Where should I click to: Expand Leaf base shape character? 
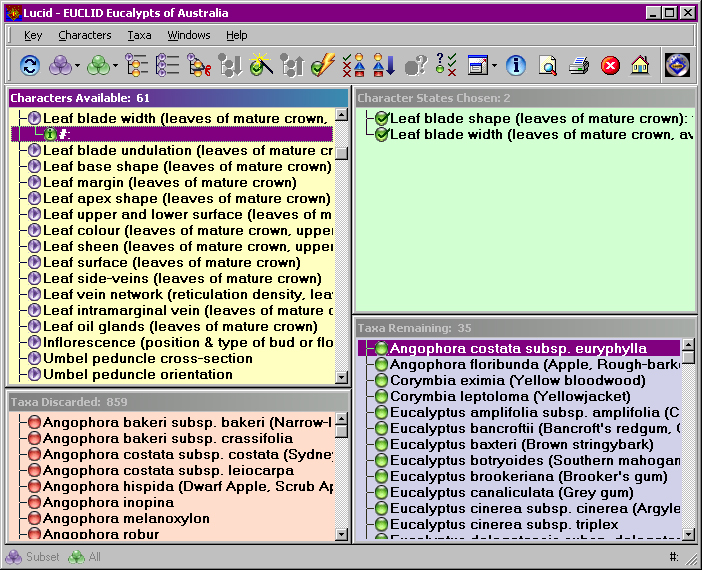click(34, 167)
